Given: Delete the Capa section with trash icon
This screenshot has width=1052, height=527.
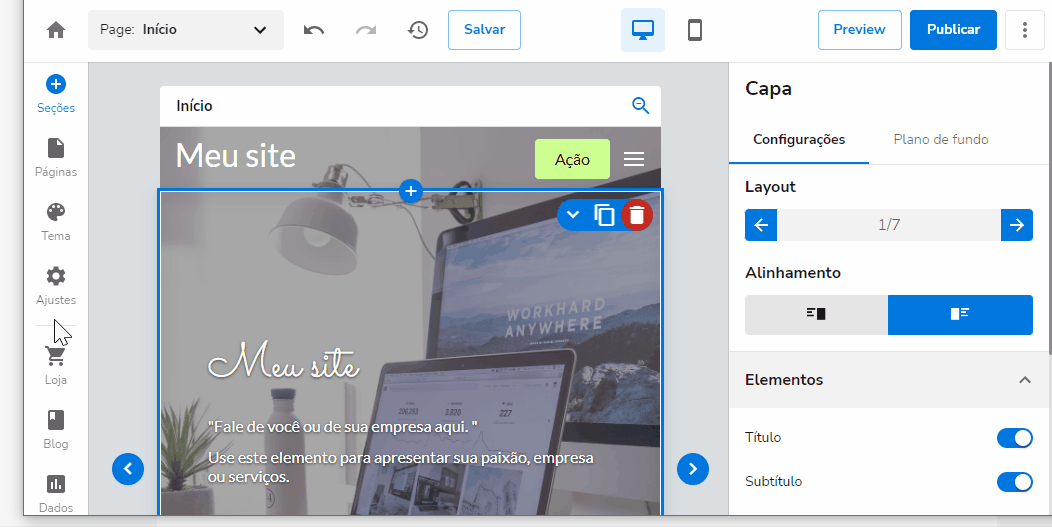Looking at the screenshot, I should (x=637, y=215).
